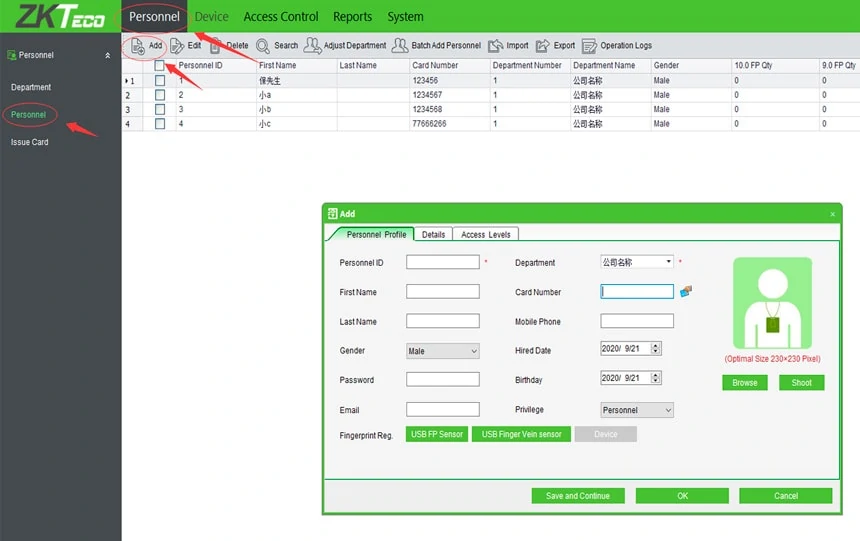The image size is (860, 541).
Task: Open the Privilege dropdown
Action: click(x=637, y=410)
